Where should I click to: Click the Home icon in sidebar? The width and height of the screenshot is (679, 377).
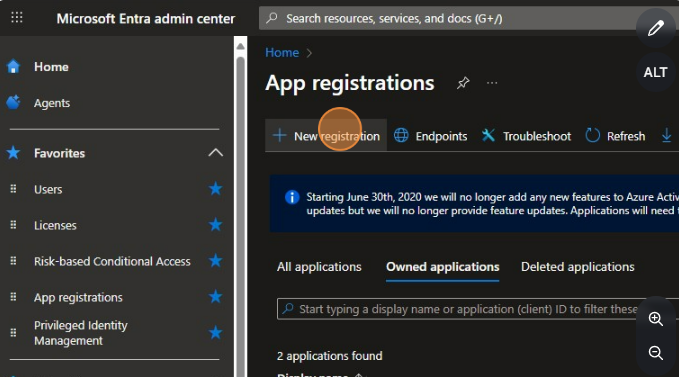point(13,67)
